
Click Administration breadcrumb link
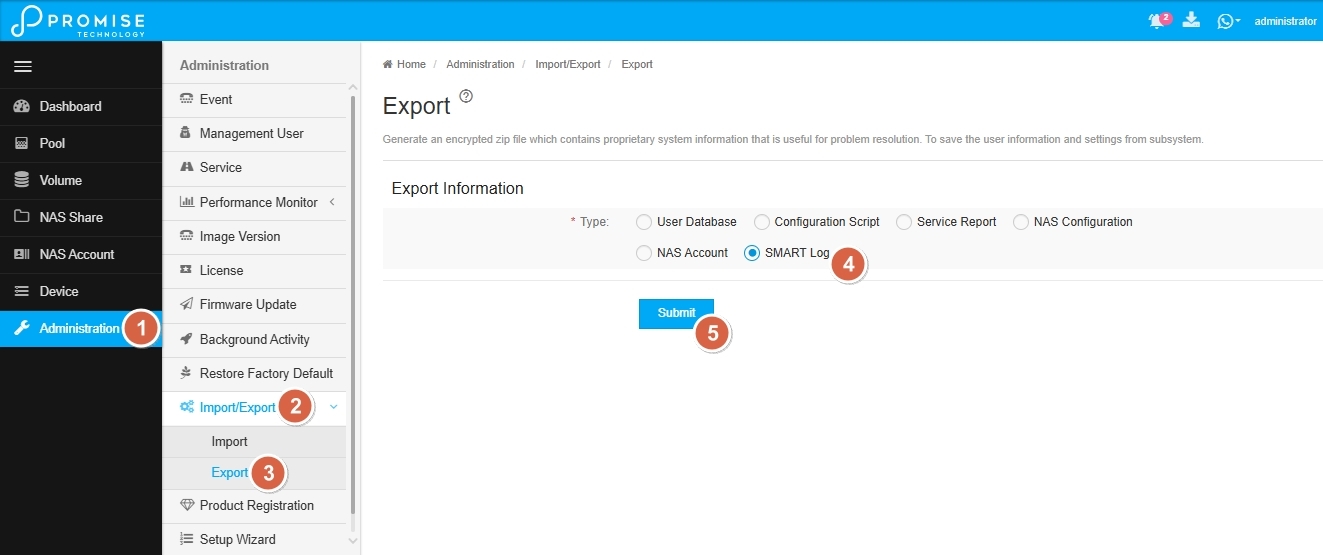click(480, 64)
